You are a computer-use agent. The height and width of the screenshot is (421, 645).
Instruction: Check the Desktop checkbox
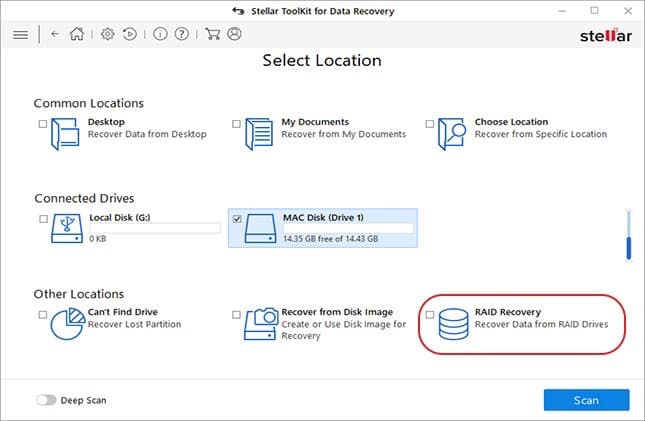43,123
